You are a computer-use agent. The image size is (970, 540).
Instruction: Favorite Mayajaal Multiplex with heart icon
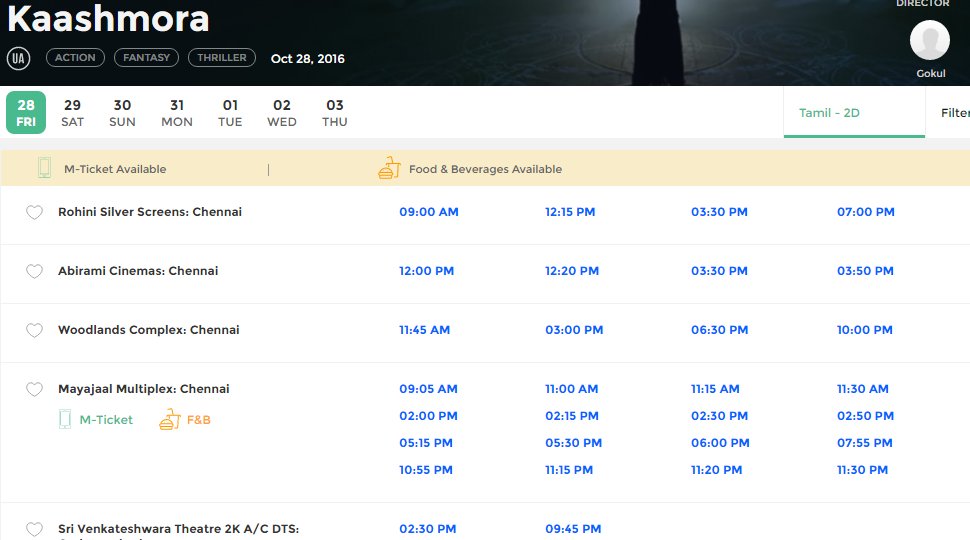pos(35,389)
